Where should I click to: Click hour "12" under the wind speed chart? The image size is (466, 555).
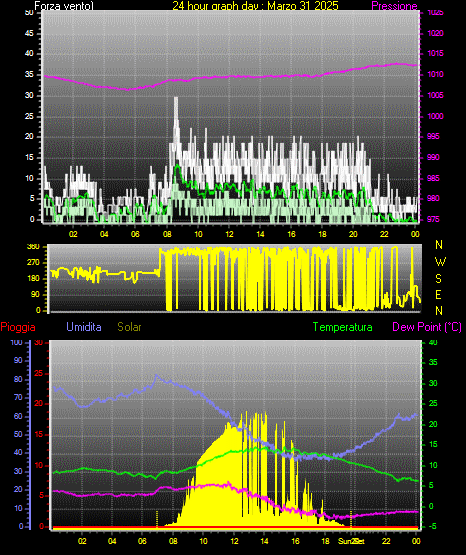coord(229,234)
